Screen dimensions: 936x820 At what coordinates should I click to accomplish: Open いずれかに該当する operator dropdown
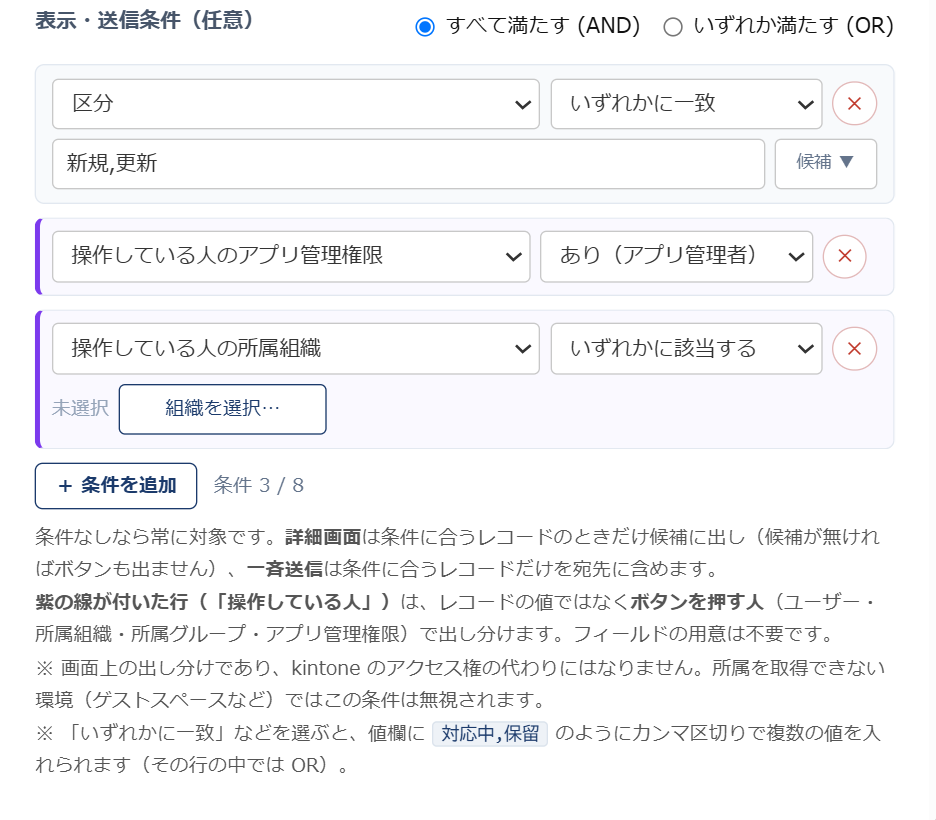(686, 349)
